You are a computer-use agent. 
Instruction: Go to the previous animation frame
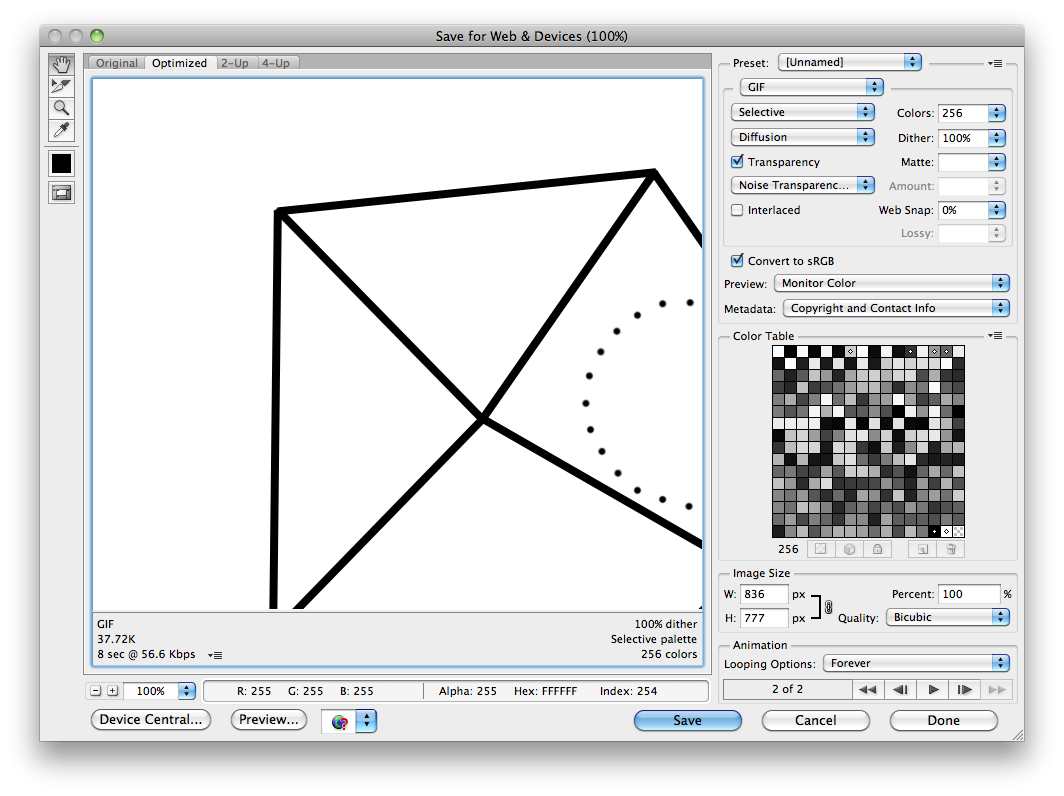tap(900, 689)
